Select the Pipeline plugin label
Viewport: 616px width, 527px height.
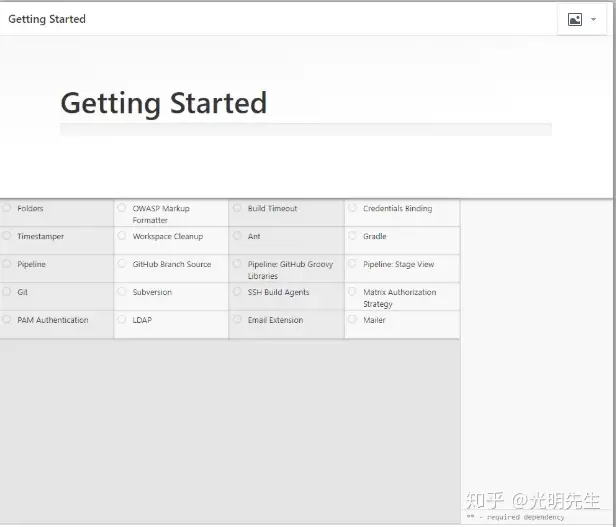[x=31, y=264]
